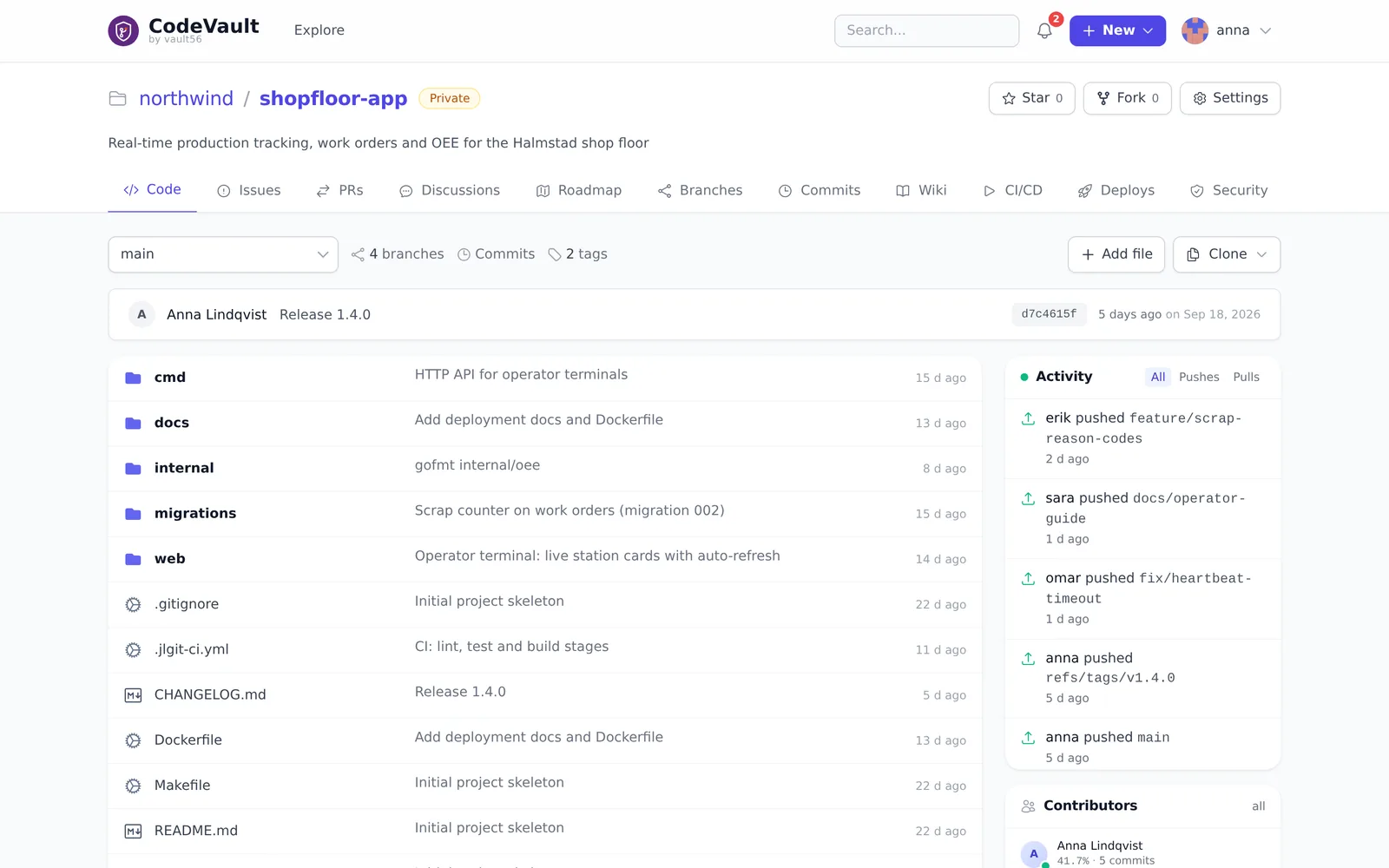Viewport: 1389px width, 868px height.
Task: Click the Add file button
Action: click(1116, 254)
